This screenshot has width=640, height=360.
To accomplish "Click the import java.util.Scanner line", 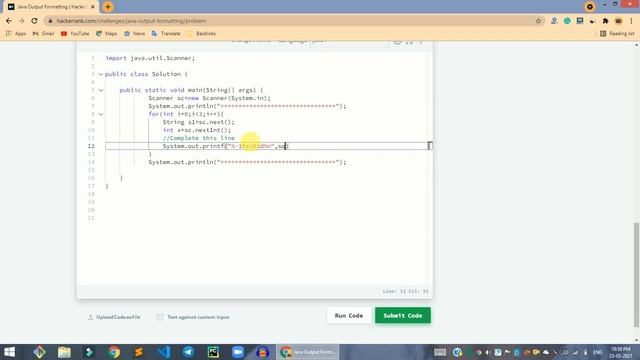I will pos(150,58).
